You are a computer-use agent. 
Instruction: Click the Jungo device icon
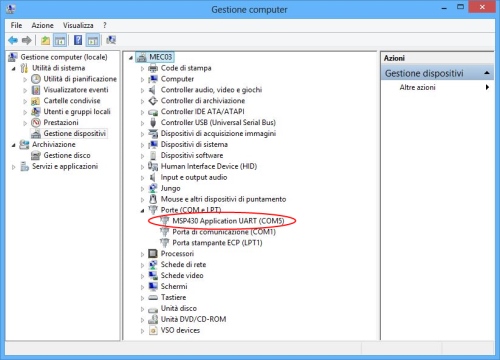153,188
